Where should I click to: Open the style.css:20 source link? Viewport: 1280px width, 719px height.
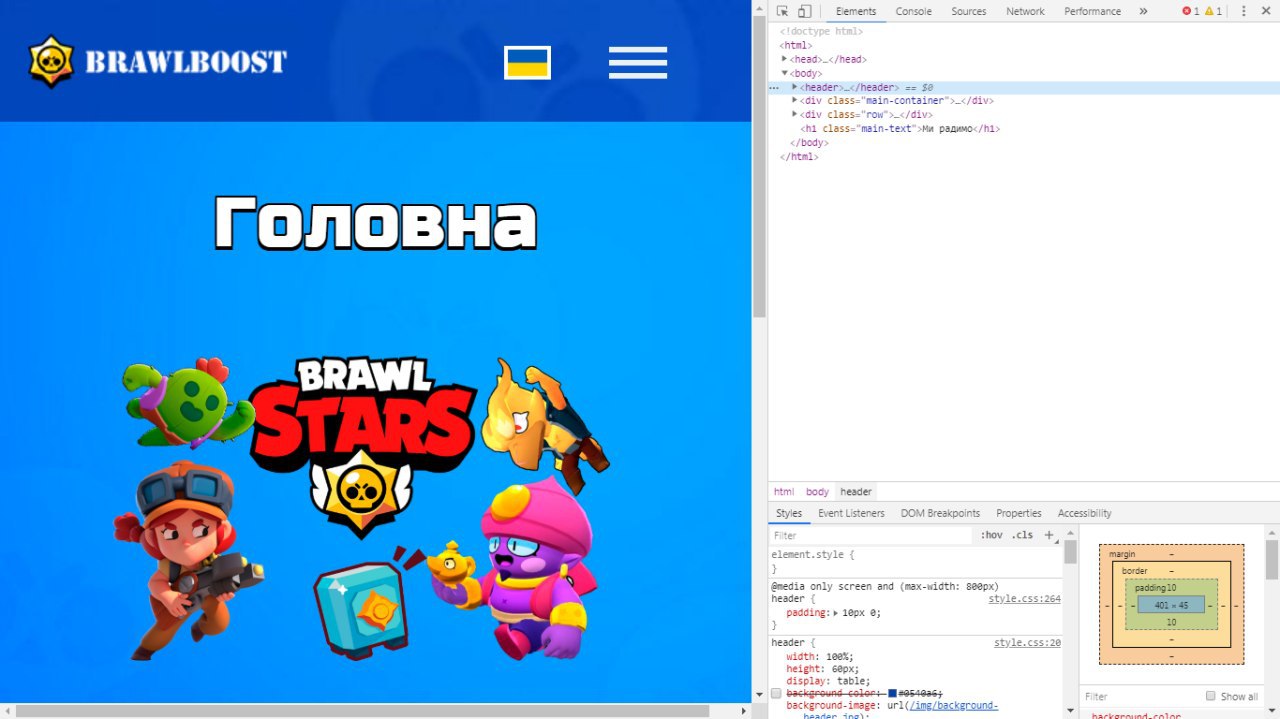point(1027,643)
